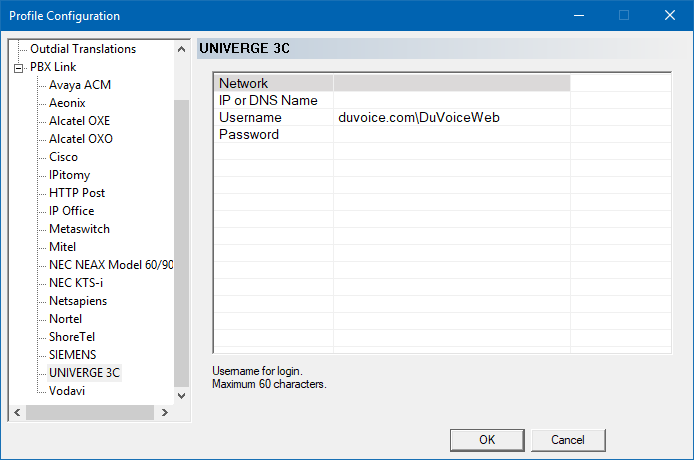Select Avaya ACM in the tree

point(80,85)
